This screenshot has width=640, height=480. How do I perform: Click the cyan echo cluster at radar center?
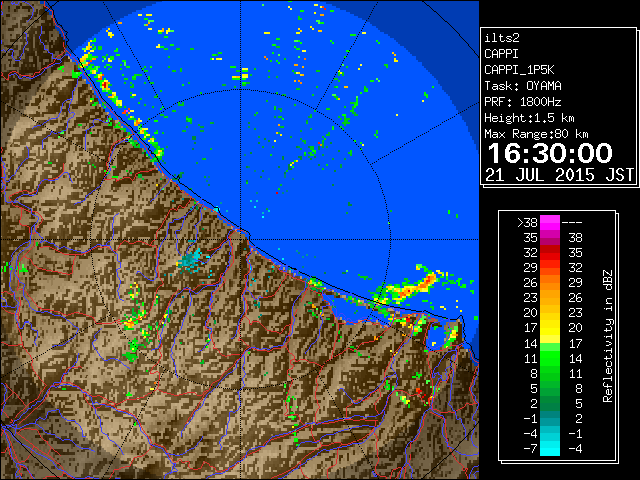(191, 260)
